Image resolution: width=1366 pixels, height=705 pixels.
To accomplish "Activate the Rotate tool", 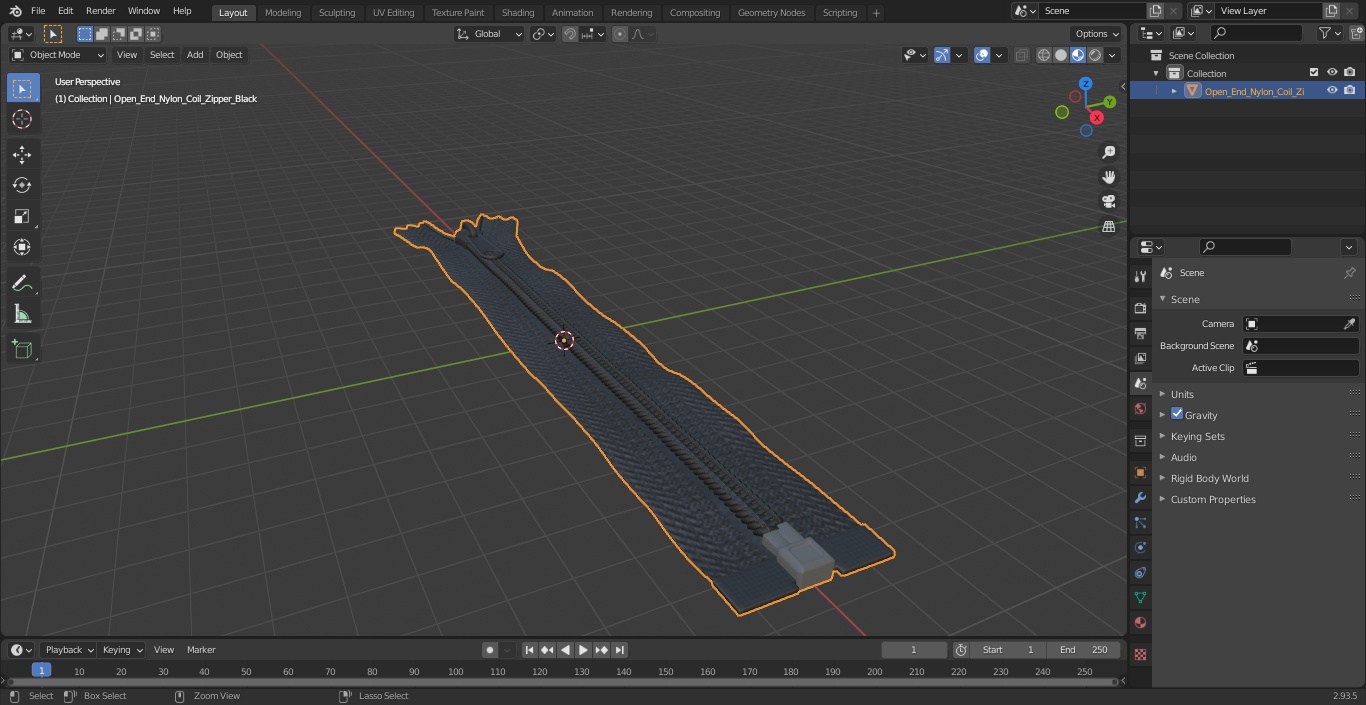I will click(22, 185).
